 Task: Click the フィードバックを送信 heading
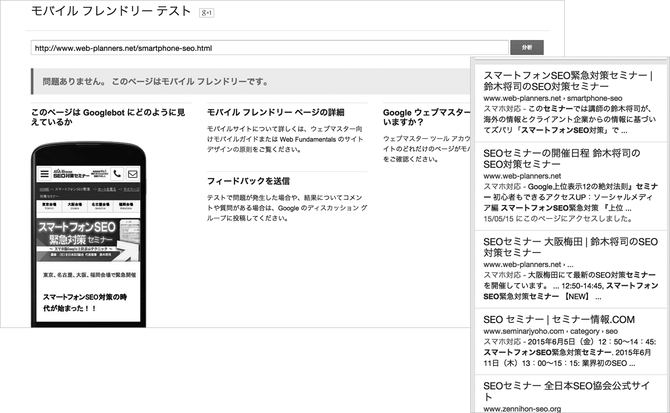[248, 181]
